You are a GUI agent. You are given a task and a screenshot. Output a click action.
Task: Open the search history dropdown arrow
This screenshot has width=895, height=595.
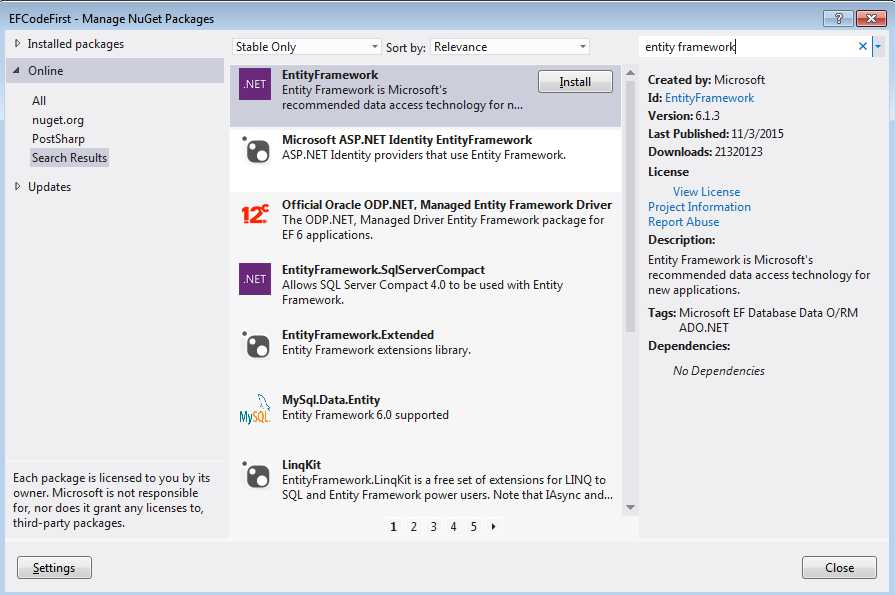878,47
